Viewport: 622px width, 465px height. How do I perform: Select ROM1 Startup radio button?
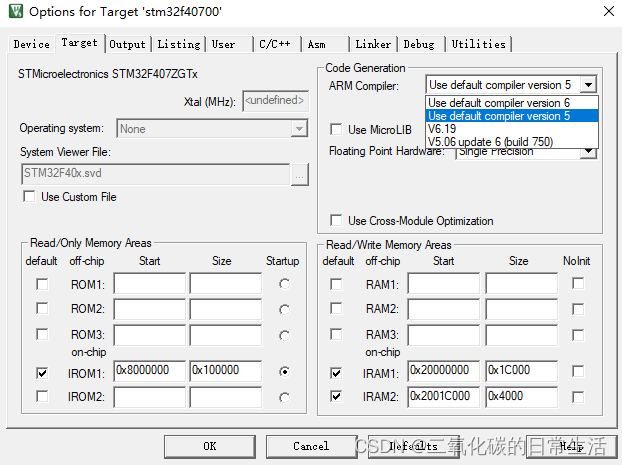click(284, 284)
